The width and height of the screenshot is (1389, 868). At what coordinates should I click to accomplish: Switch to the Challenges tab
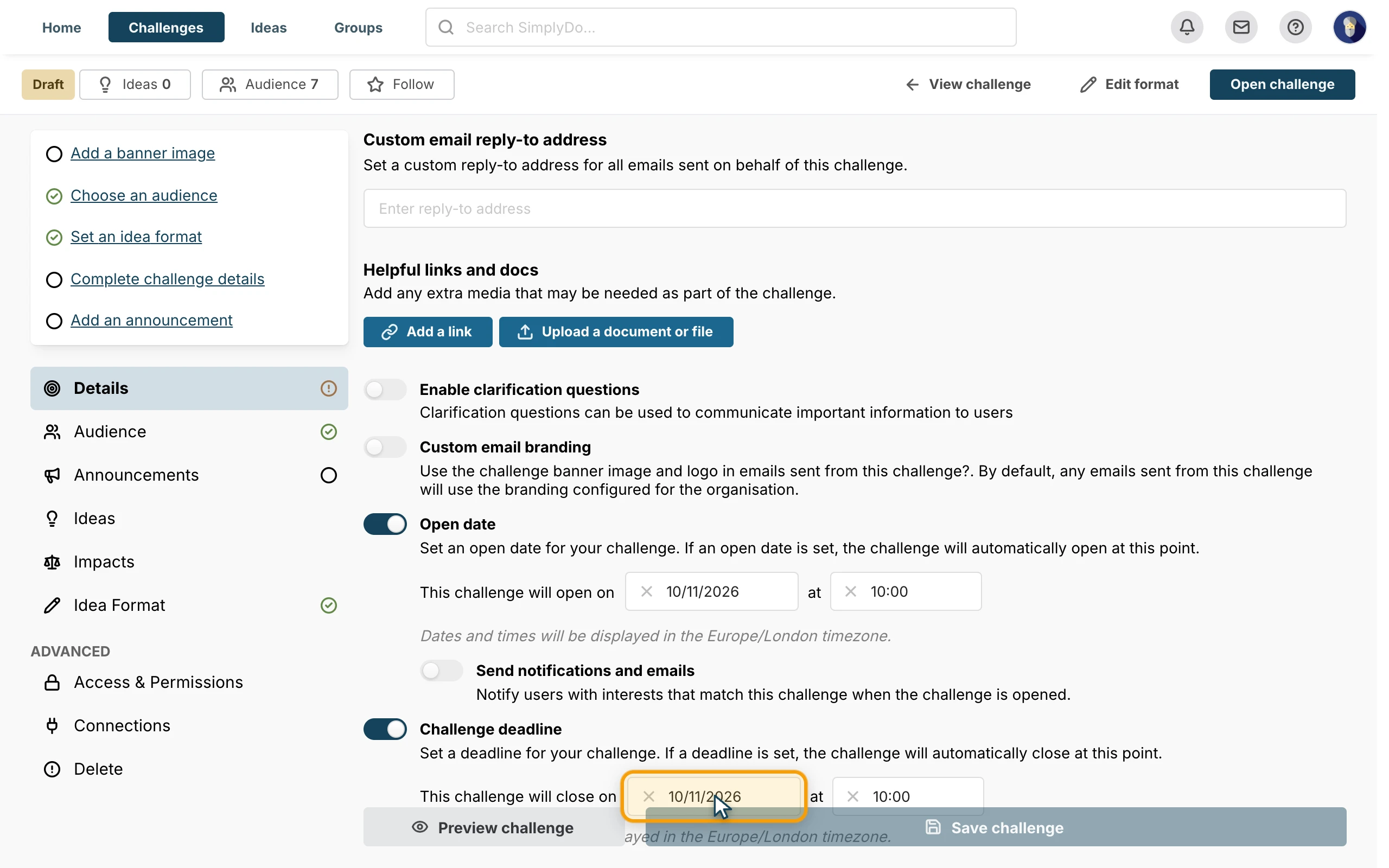pos(166,27)
